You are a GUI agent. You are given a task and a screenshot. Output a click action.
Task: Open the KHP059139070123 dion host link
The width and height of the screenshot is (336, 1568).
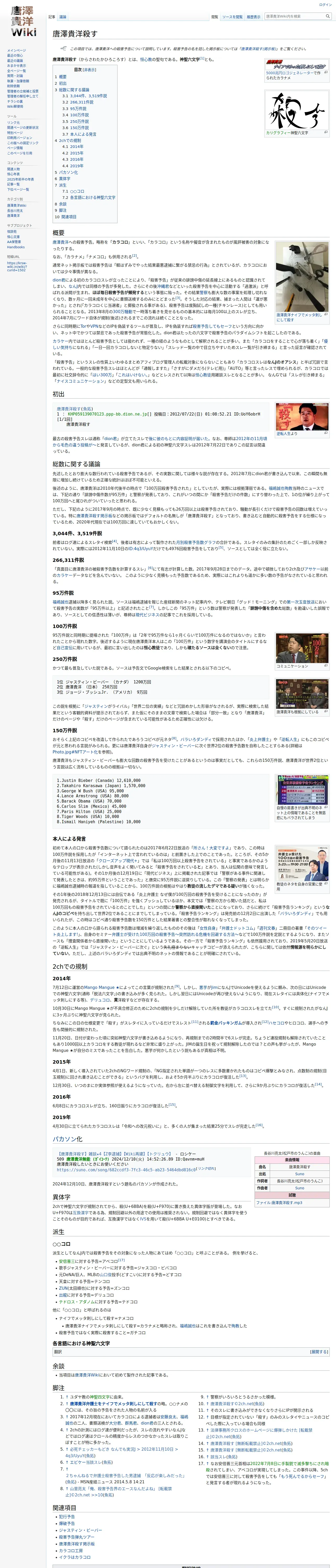pyautogui.click(x=107, y=414)
